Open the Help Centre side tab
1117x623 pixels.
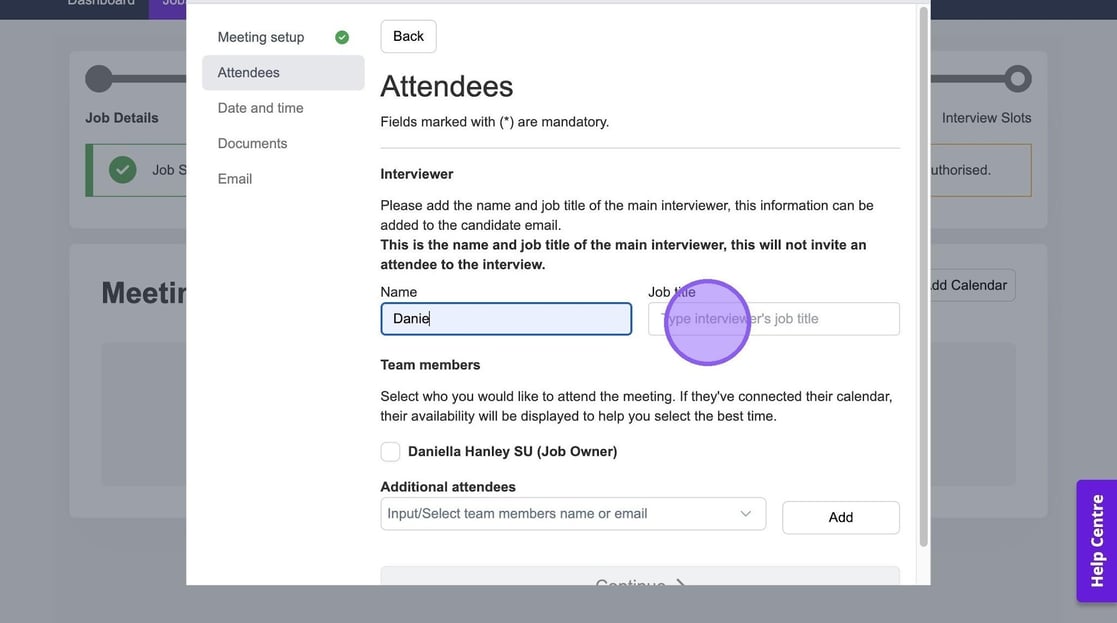click(1096, 541)
